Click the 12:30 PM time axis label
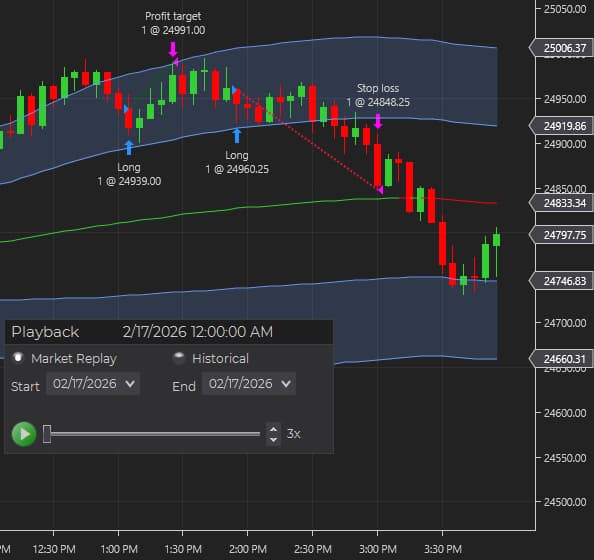Viewport: 594px width, 560px height. coord(54,549)
